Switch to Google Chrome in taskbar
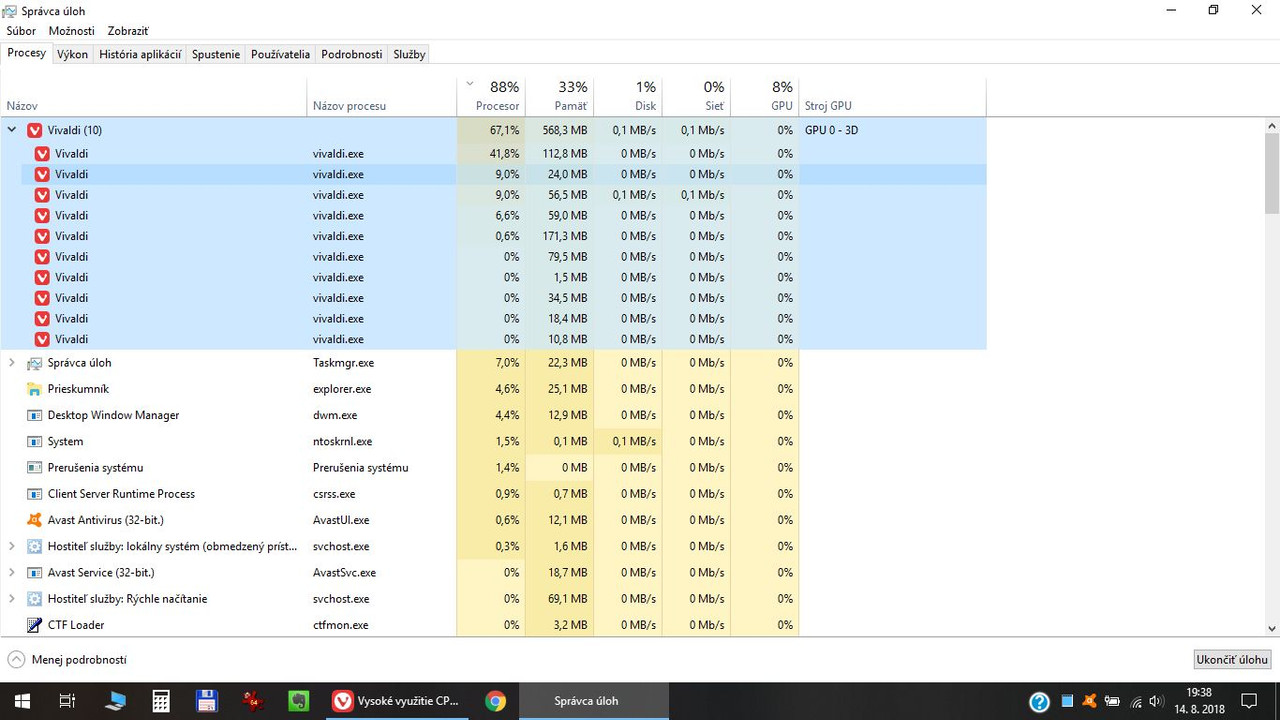The width and height of the screenshot is (1280, 720). pyautogui.click(x=495, y=701)
